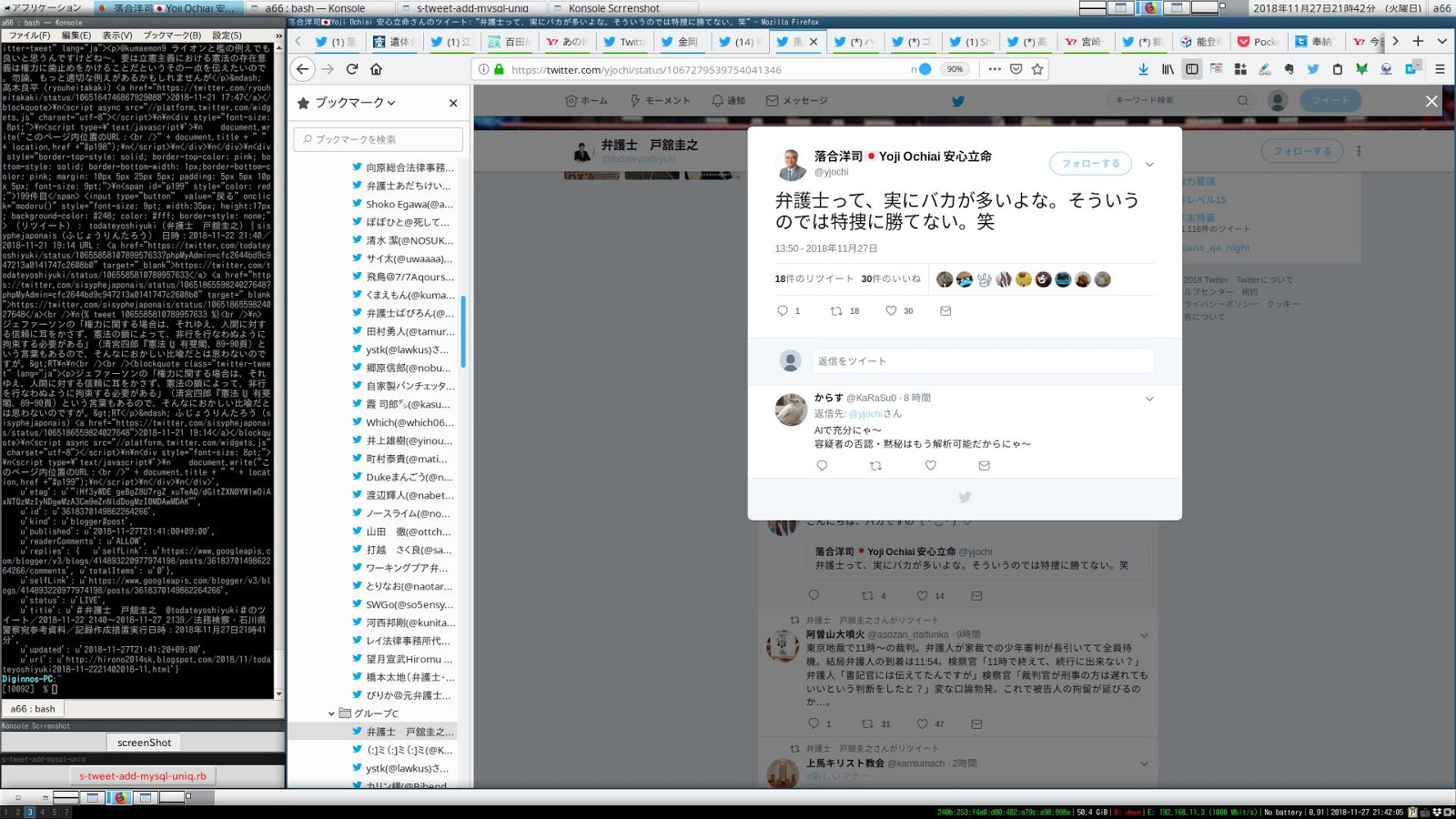
Task: Toggle Firefox sidebar icon
Action: (x=1192, y=69)
